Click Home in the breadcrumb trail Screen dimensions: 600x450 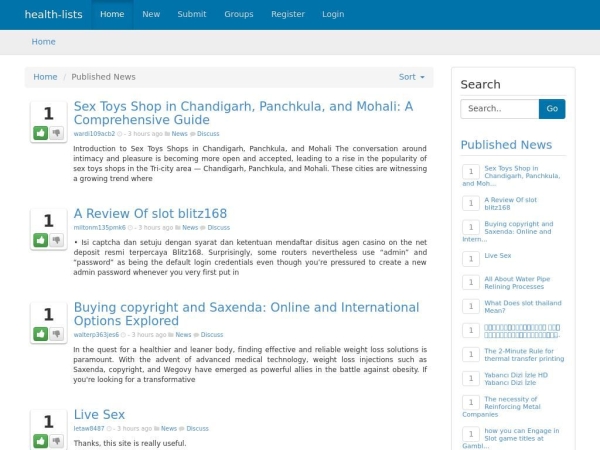[45, 77]
